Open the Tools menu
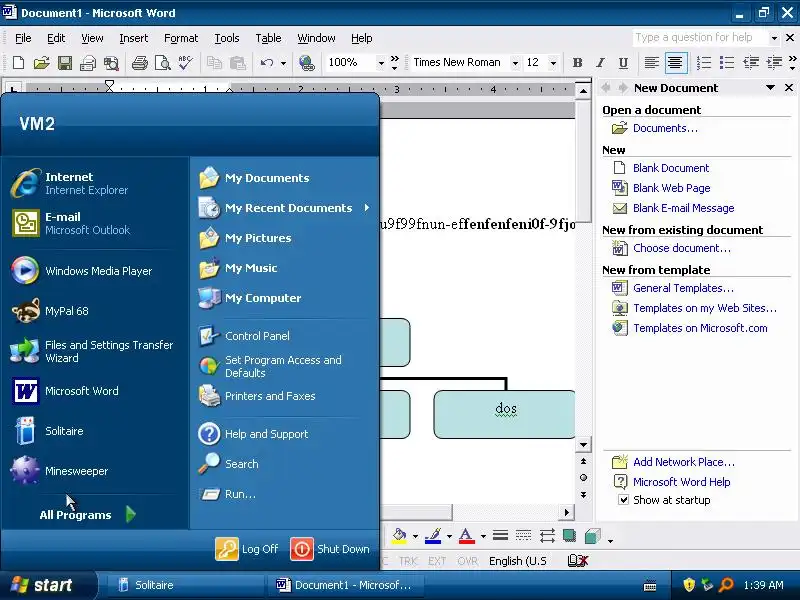This screenshot has height=600, width=800. click(x=227, y=38)
